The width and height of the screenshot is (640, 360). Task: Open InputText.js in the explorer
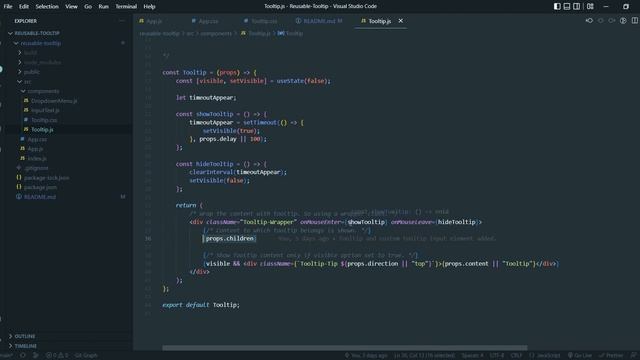point(45,110)
